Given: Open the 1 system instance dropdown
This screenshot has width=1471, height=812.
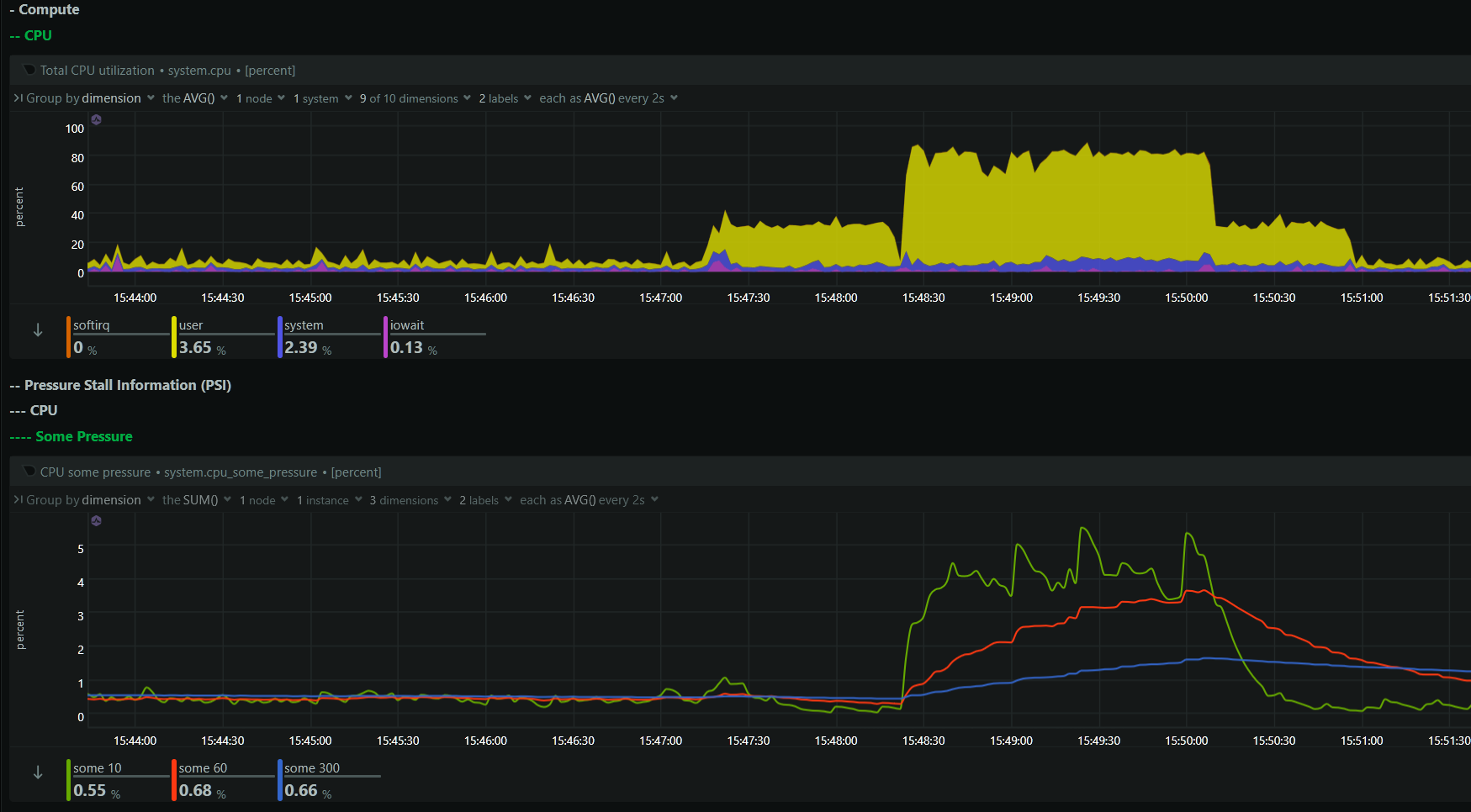Looking at the screenshot, I should point(323,98).
